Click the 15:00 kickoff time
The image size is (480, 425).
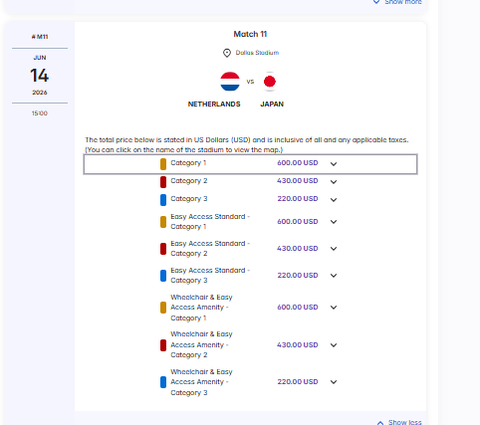click(x=40, y=113)
